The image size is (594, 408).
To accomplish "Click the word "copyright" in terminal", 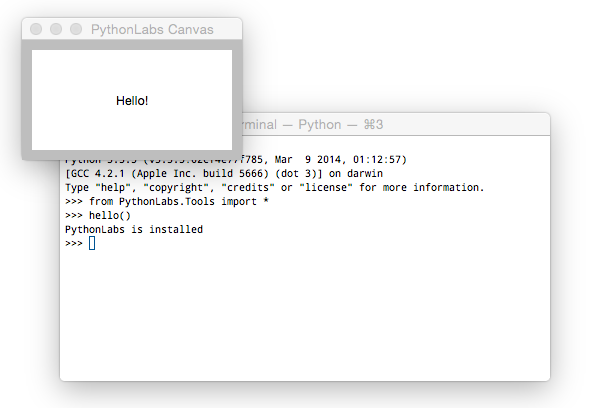I will pos(175,188).
